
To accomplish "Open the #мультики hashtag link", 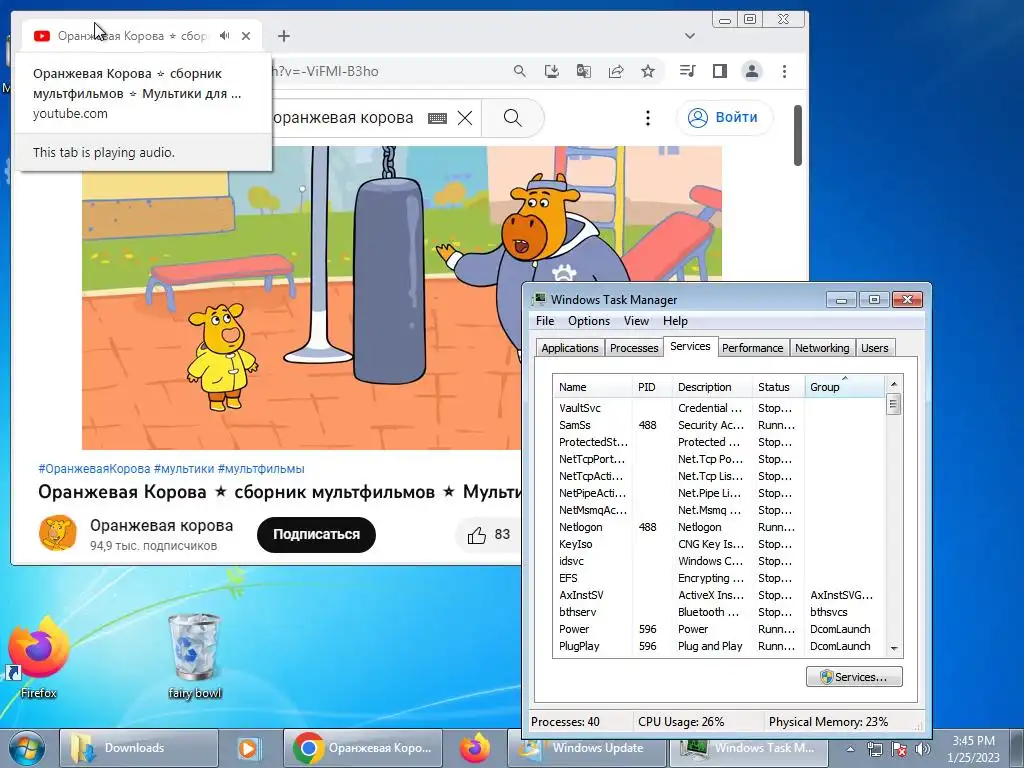I will pos(184,469).
